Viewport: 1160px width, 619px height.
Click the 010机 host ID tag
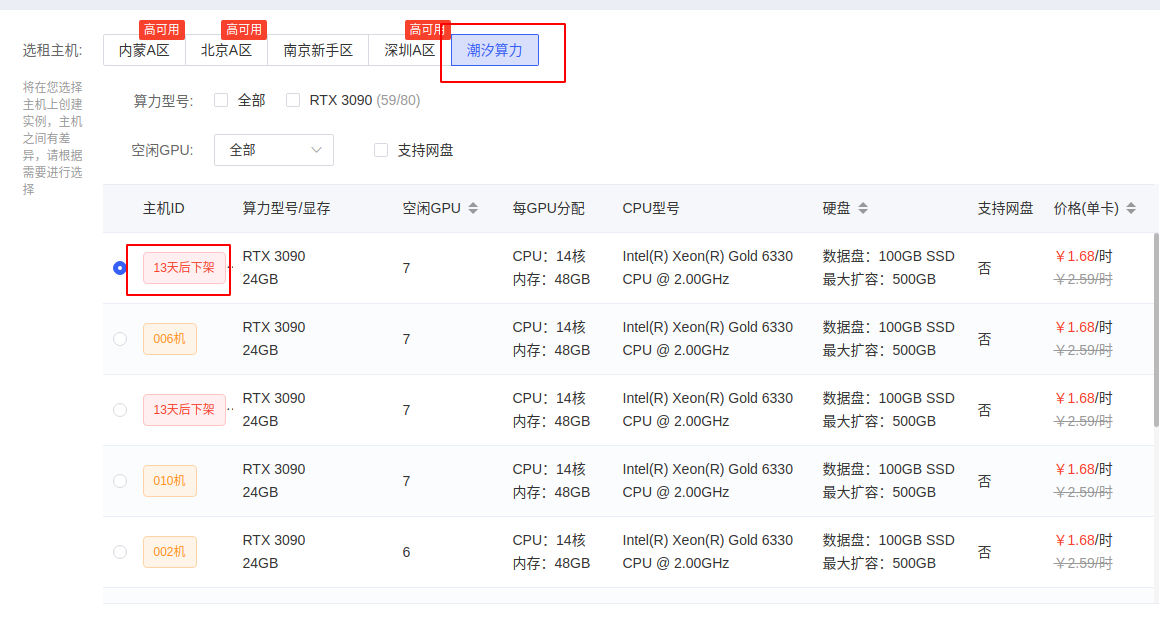(x=170, y=481)
